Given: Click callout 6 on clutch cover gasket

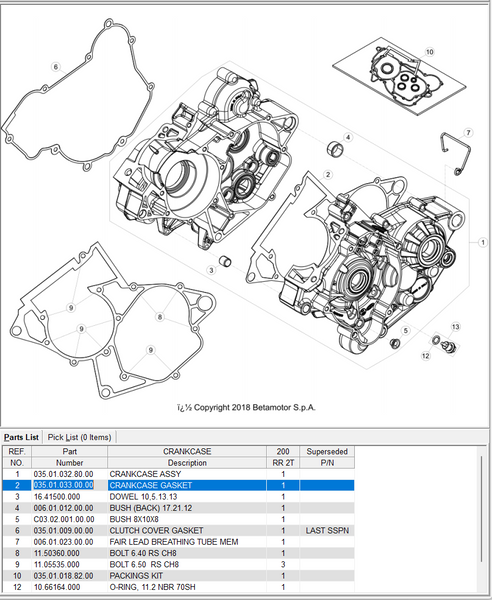Looking at the screenshot, I should (56, 67).
